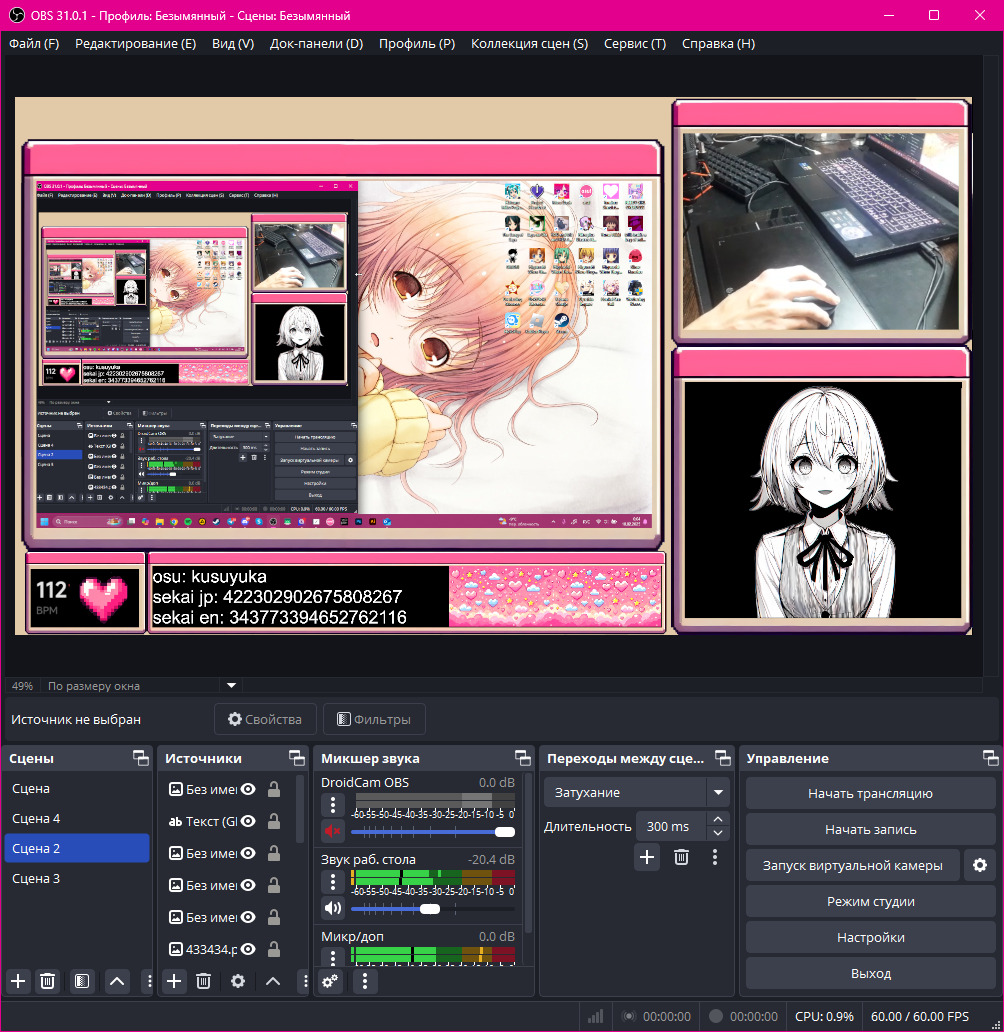Adjust the DroidCam OBS volume slider

(433, 832)
